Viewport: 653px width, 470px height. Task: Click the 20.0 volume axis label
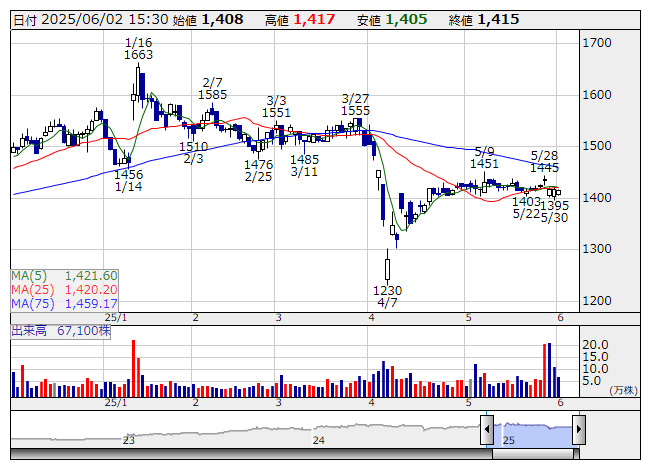coord(595,345)
